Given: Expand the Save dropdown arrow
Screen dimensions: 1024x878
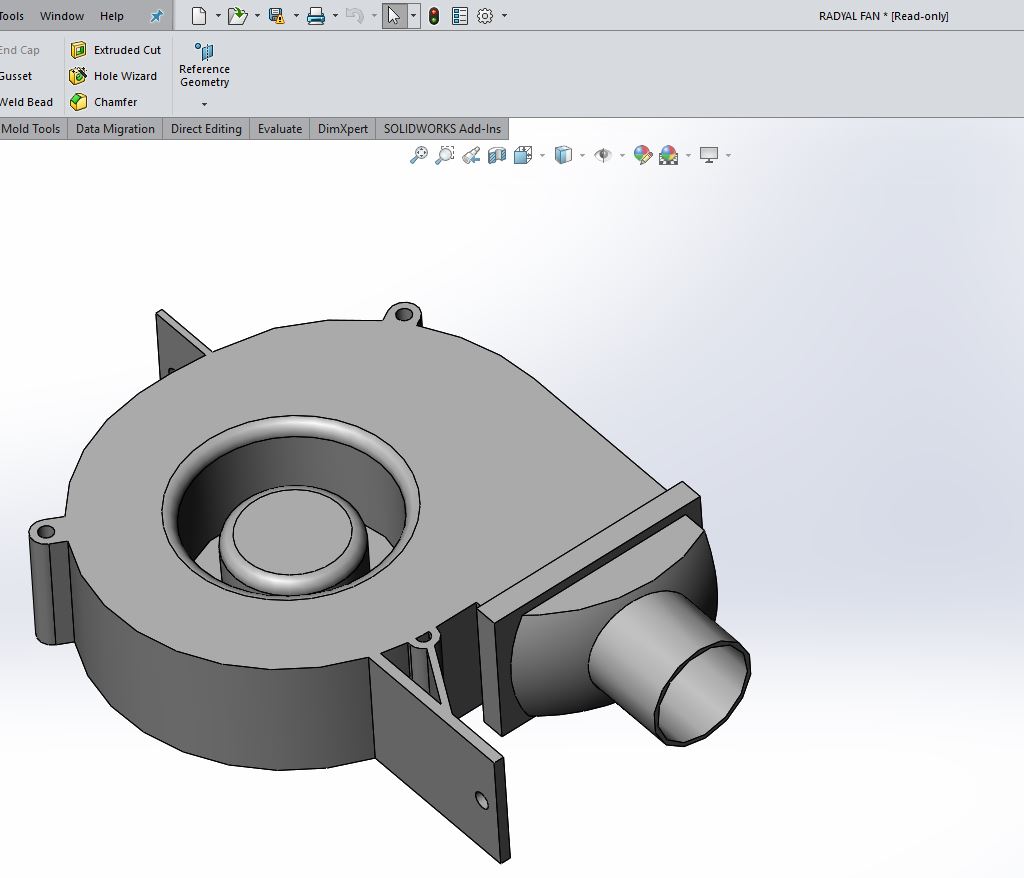Looking at the screenshot, I should (296, 16).
